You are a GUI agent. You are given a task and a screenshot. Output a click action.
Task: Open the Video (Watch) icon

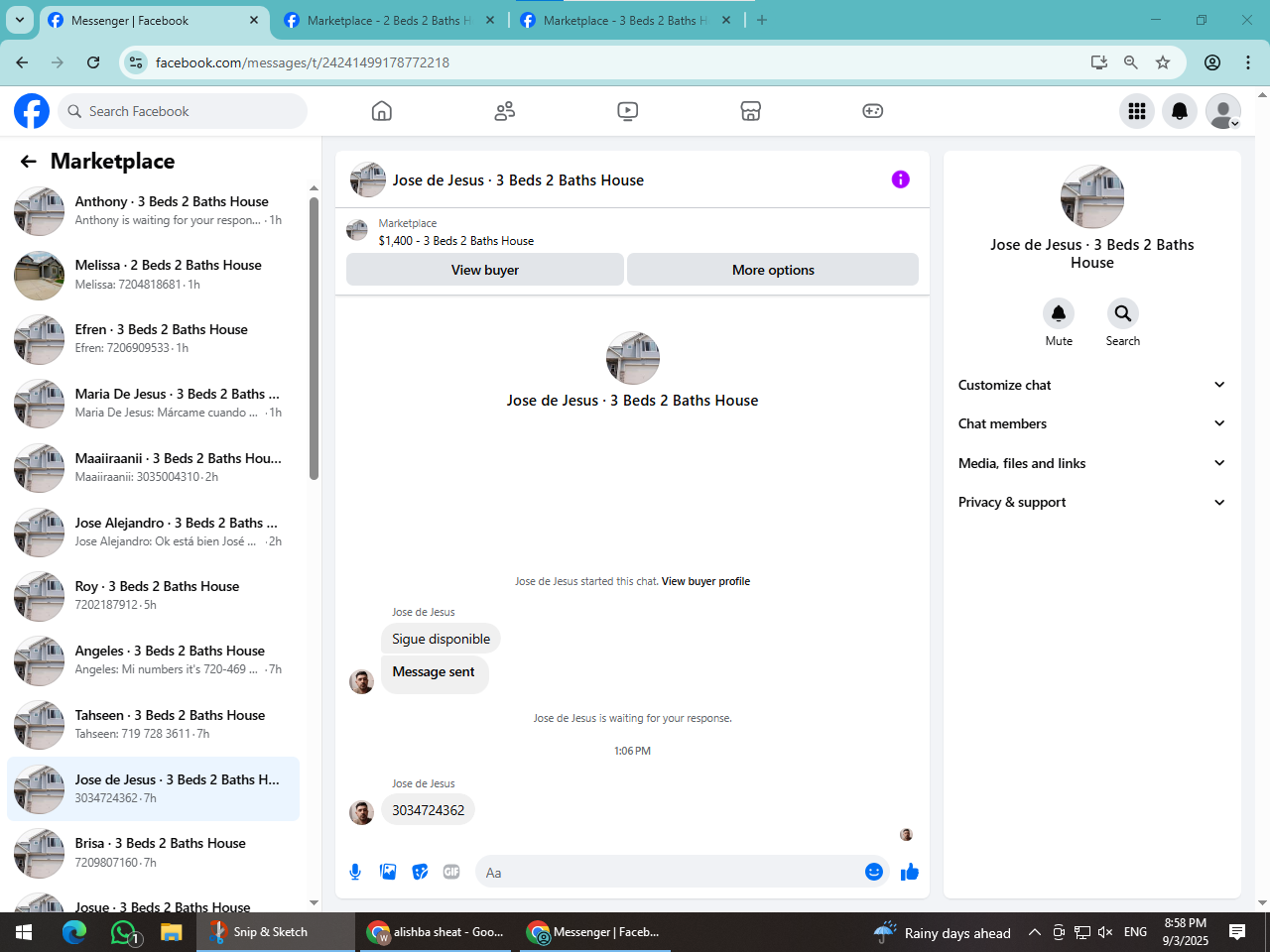pos(627,111)
